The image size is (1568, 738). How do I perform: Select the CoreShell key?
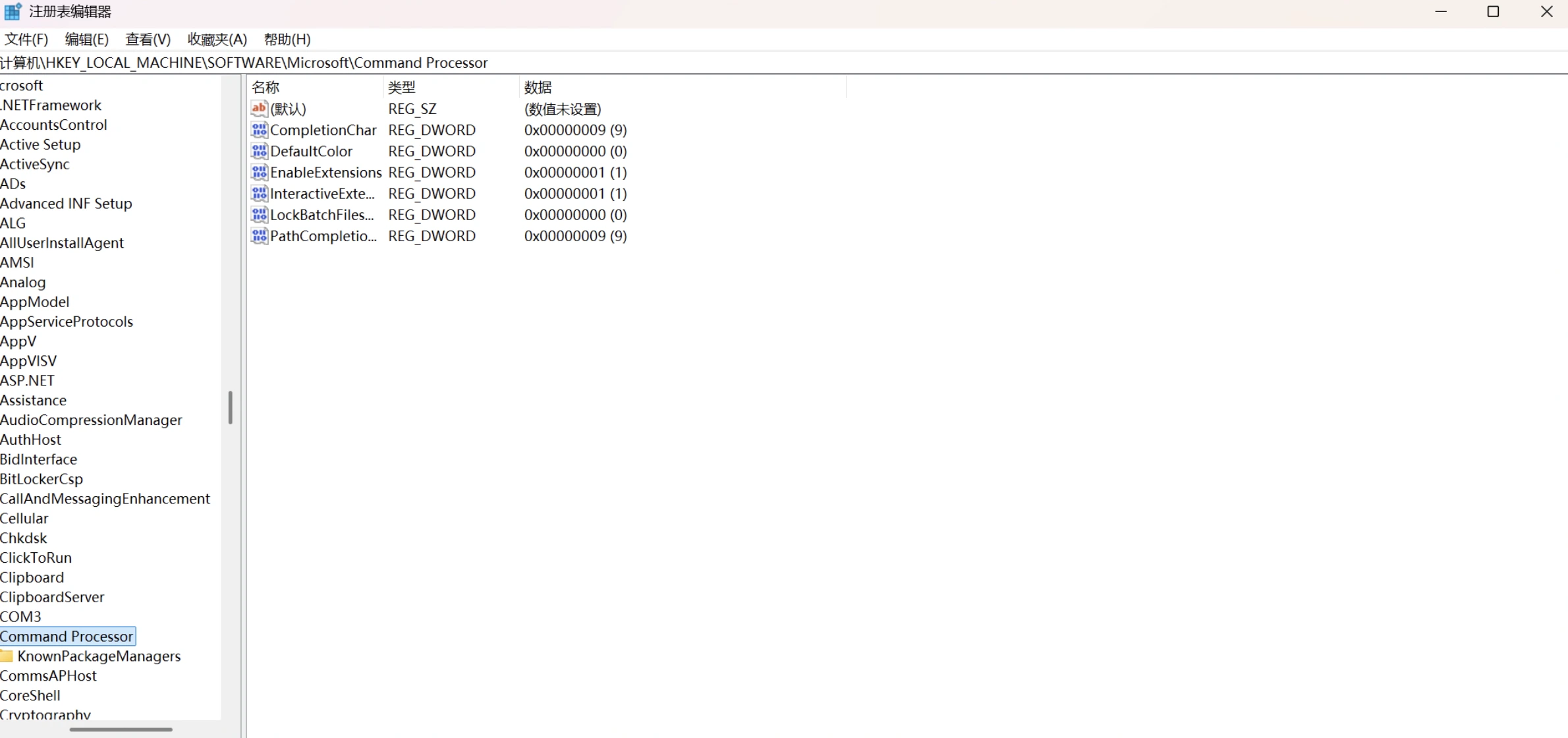click(x=30, y=696)
